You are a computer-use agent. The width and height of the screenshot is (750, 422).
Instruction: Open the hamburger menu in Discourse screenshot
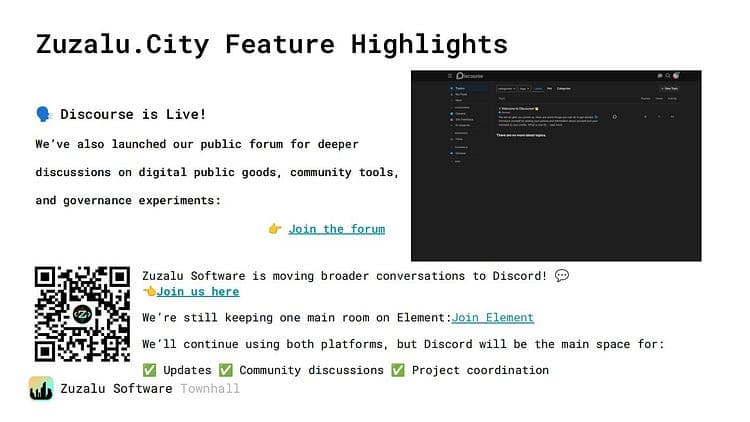pos(450,76)
